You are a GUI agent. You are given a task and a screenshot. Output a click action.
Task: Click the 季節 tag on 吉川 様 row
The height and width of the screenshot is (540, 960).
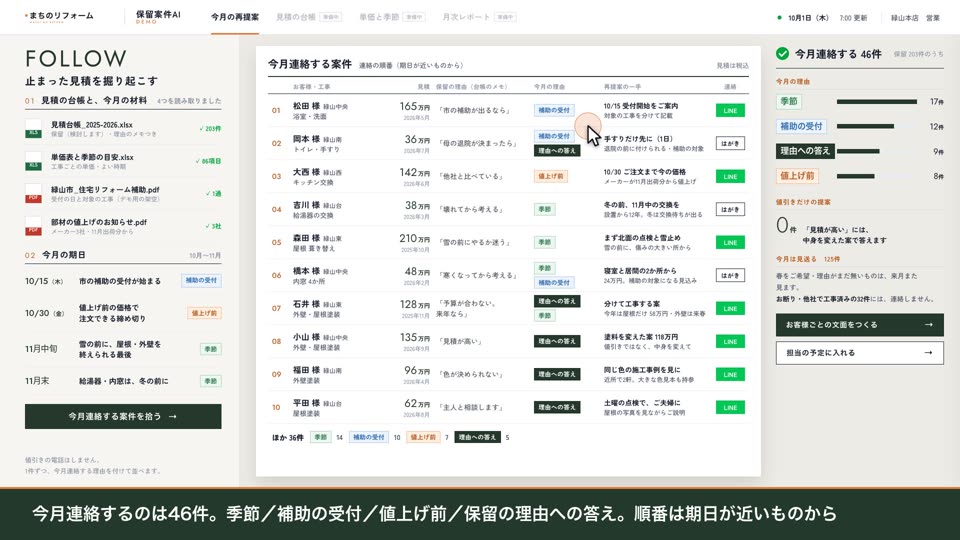pos(544,209)
